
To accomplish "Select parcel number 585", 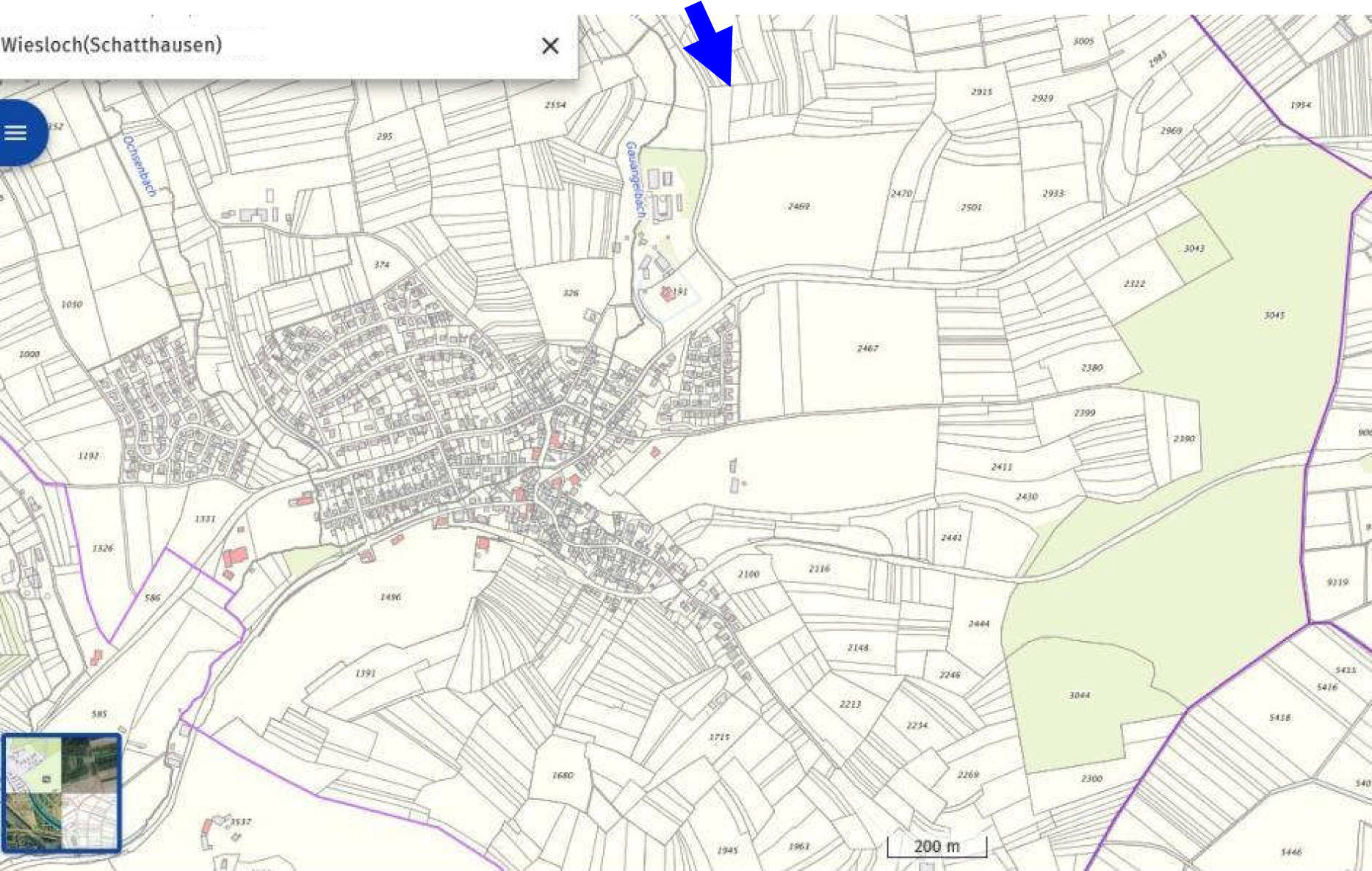I will [99, 713].
